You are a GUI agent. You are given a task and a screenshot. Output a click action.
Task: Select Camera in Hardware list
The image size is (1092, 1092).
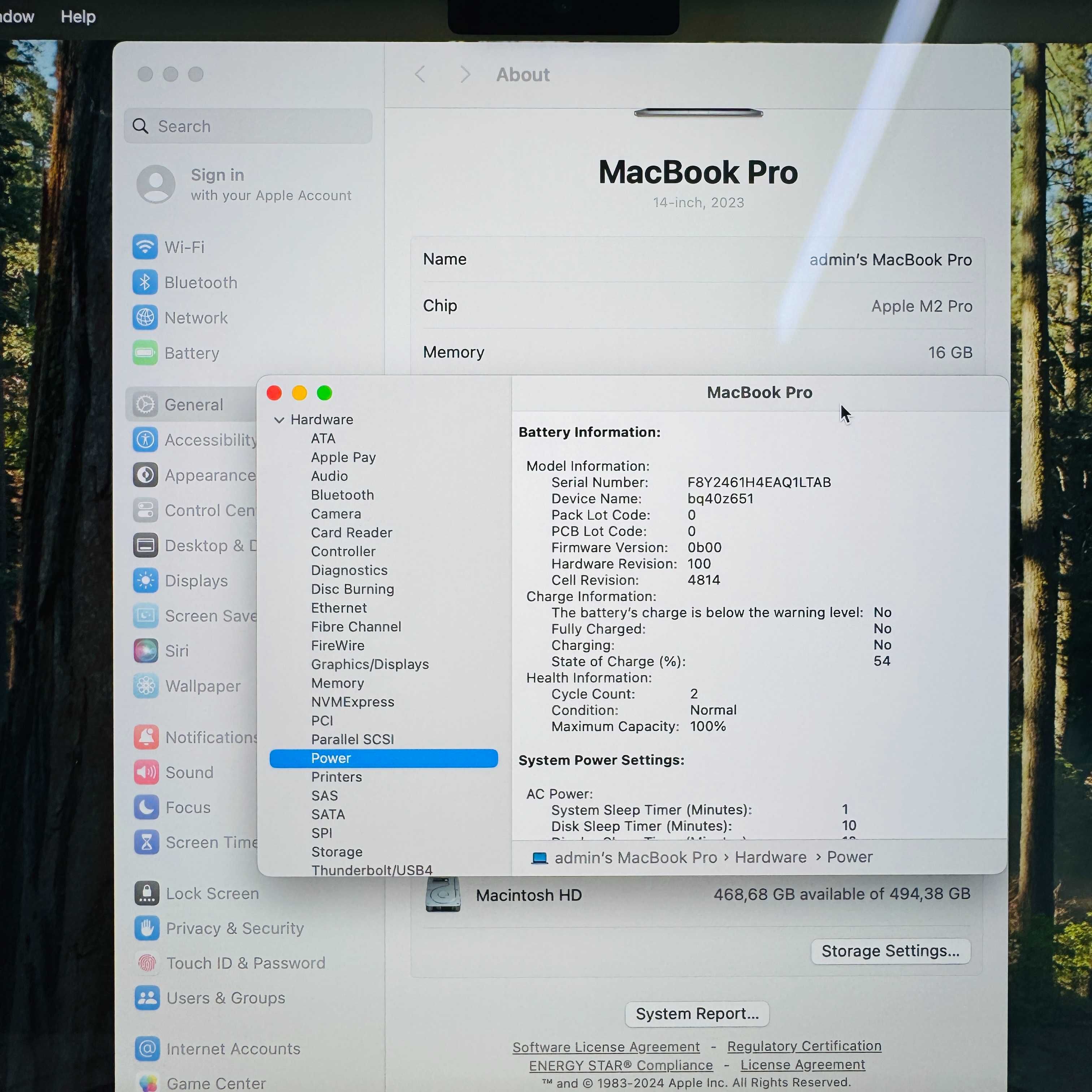click(336, 514)
